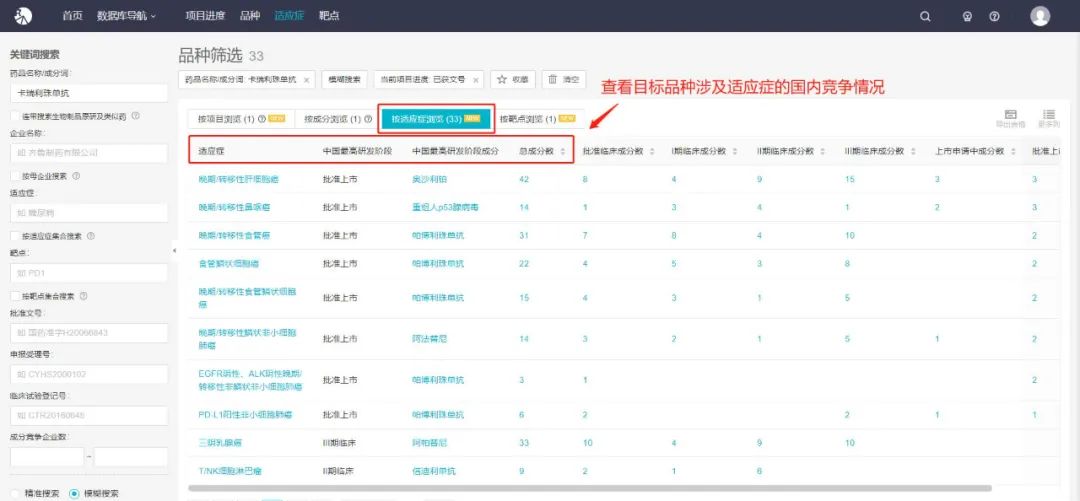This screenshot has width=1080, height=501.
Task: Open the 信迪利单抗 ingredient link
Action: 434,471
